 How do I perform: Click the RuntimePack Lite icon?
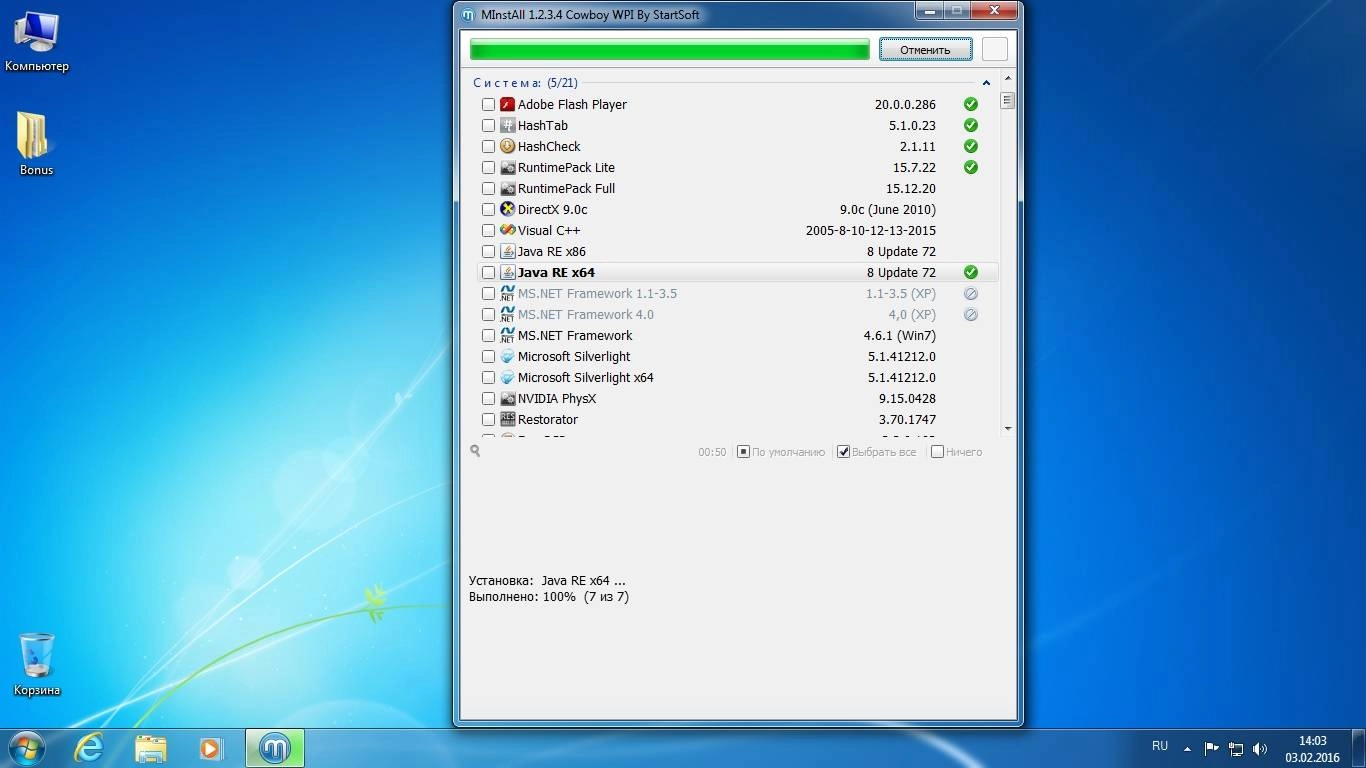coord(507,167)
